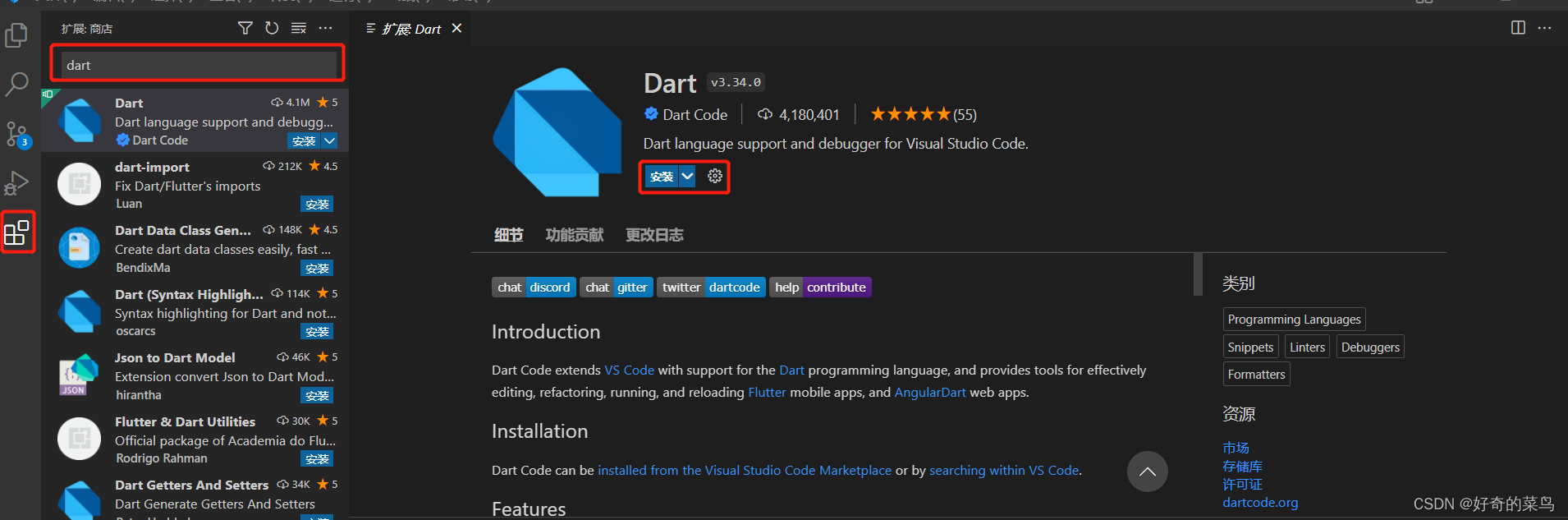Viewport: 1568px width, 520px height.
Task: Open the Visual Studio Code Marketplace link
Action: point(745,471)
